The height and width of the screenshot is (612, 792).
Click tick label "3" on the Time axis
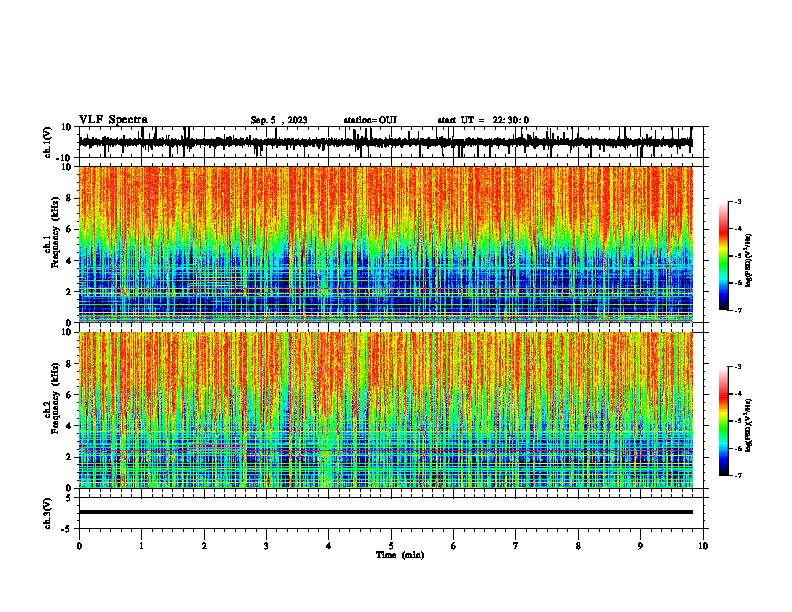[x=266, y=546]
